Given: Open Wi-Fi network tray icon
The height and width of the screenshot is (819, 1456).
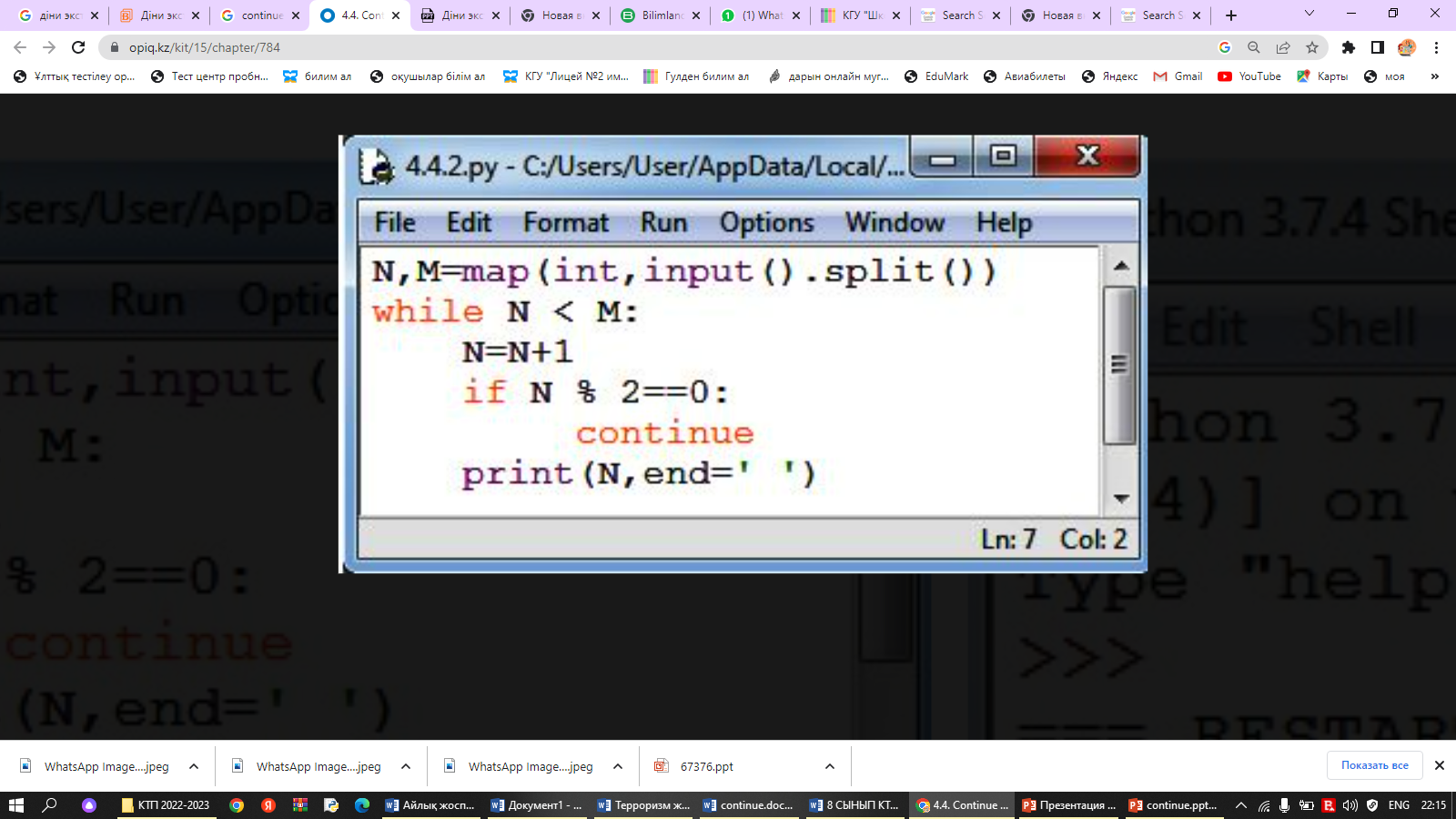Looking at the screenshot, I should 1264,805.
